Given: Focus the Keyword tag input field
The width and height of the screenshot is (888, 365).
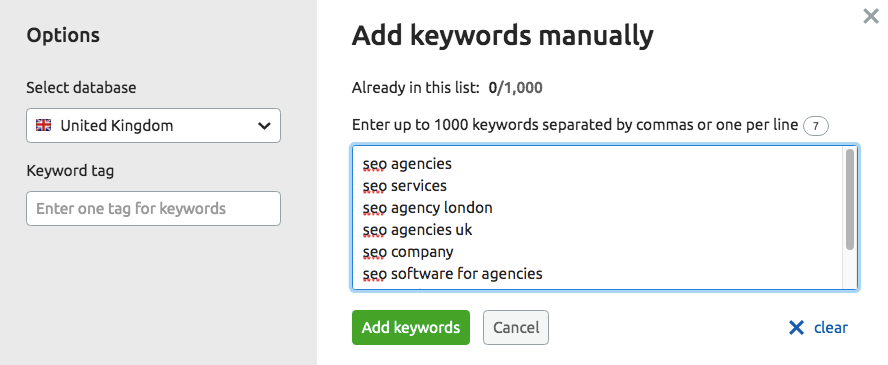Looking at the screenshot, I should pos(153,208).
